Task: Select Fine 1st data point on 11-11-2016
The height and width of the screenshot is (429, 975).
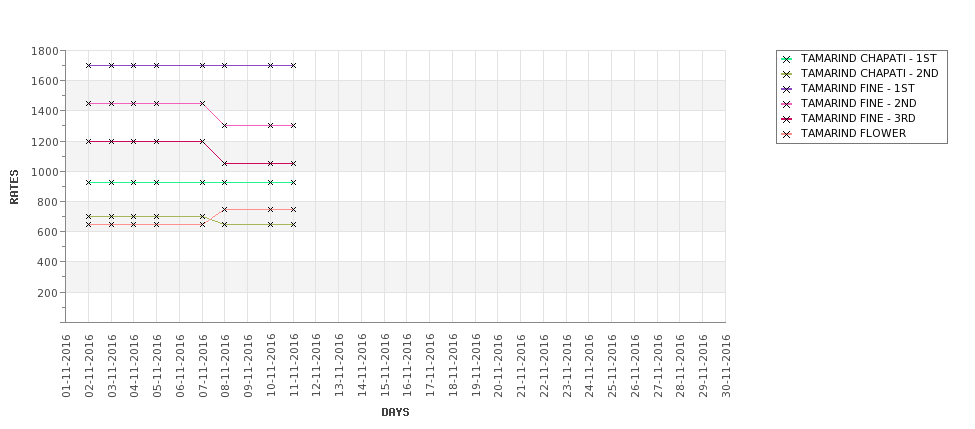Action: click(x=293, y=65)
